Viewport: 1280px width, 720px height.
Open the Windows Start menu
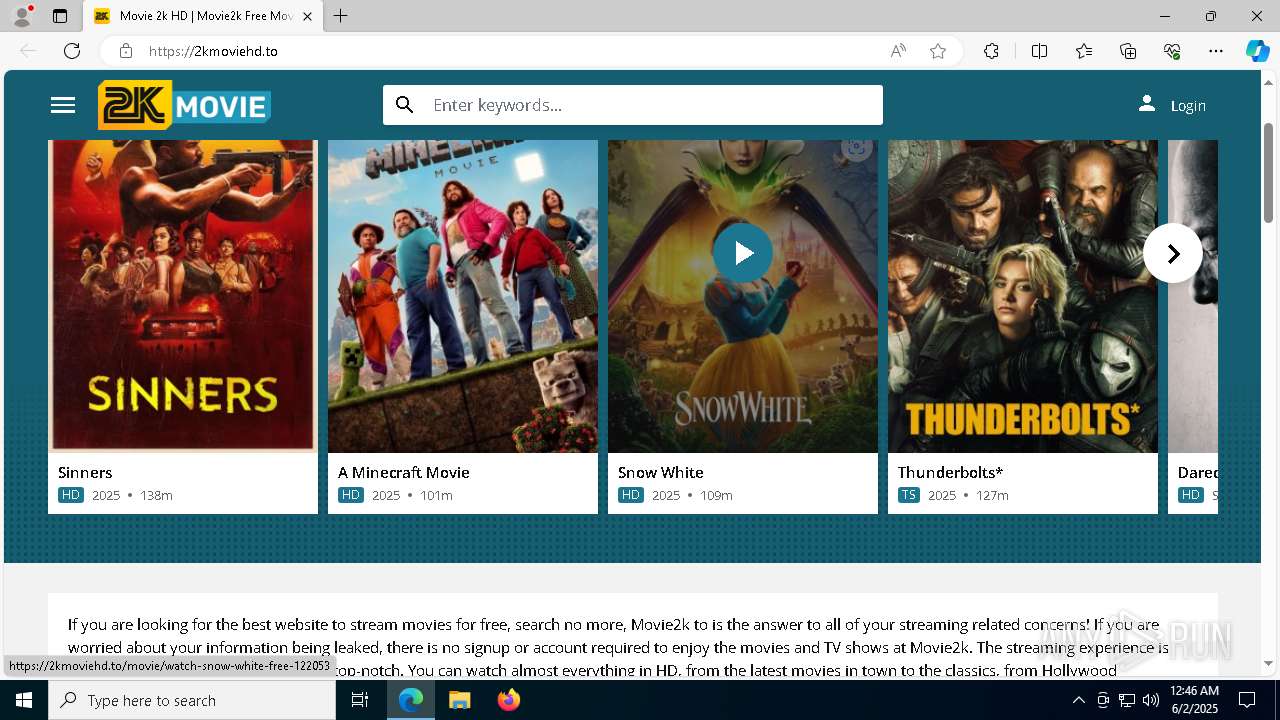[24, 700]
